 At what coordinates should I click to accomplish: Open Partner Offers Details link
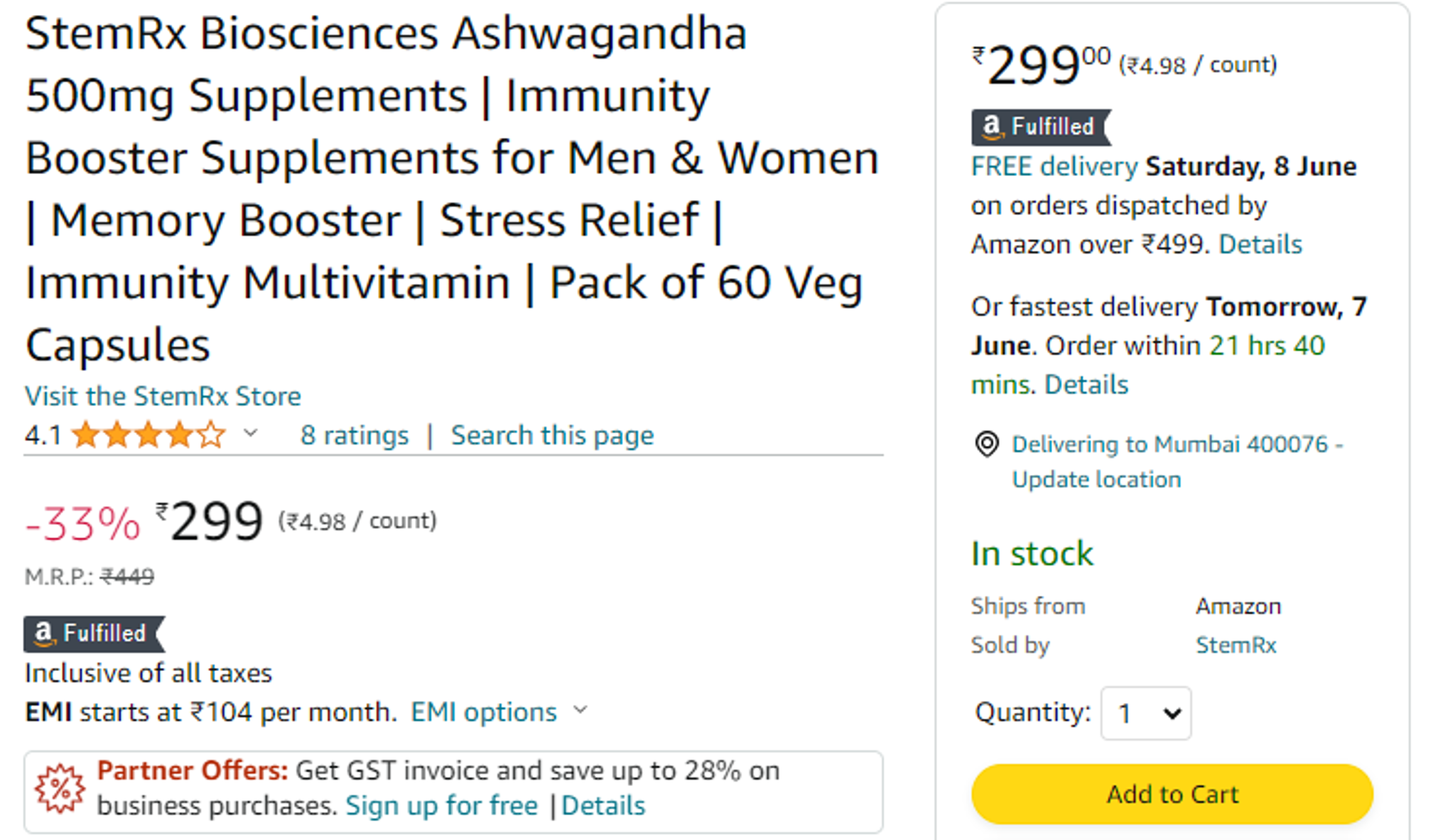pyautogui.click(x=603, y=805)
